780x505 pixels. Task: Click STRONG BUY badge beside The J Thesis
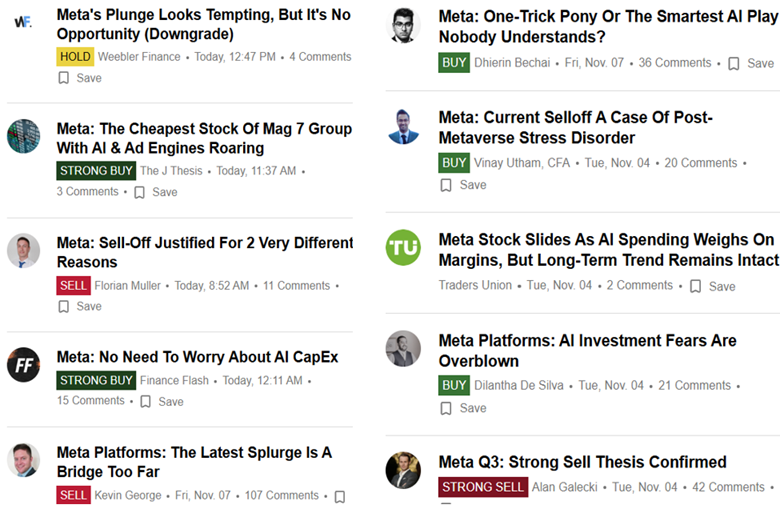(96, 171)
